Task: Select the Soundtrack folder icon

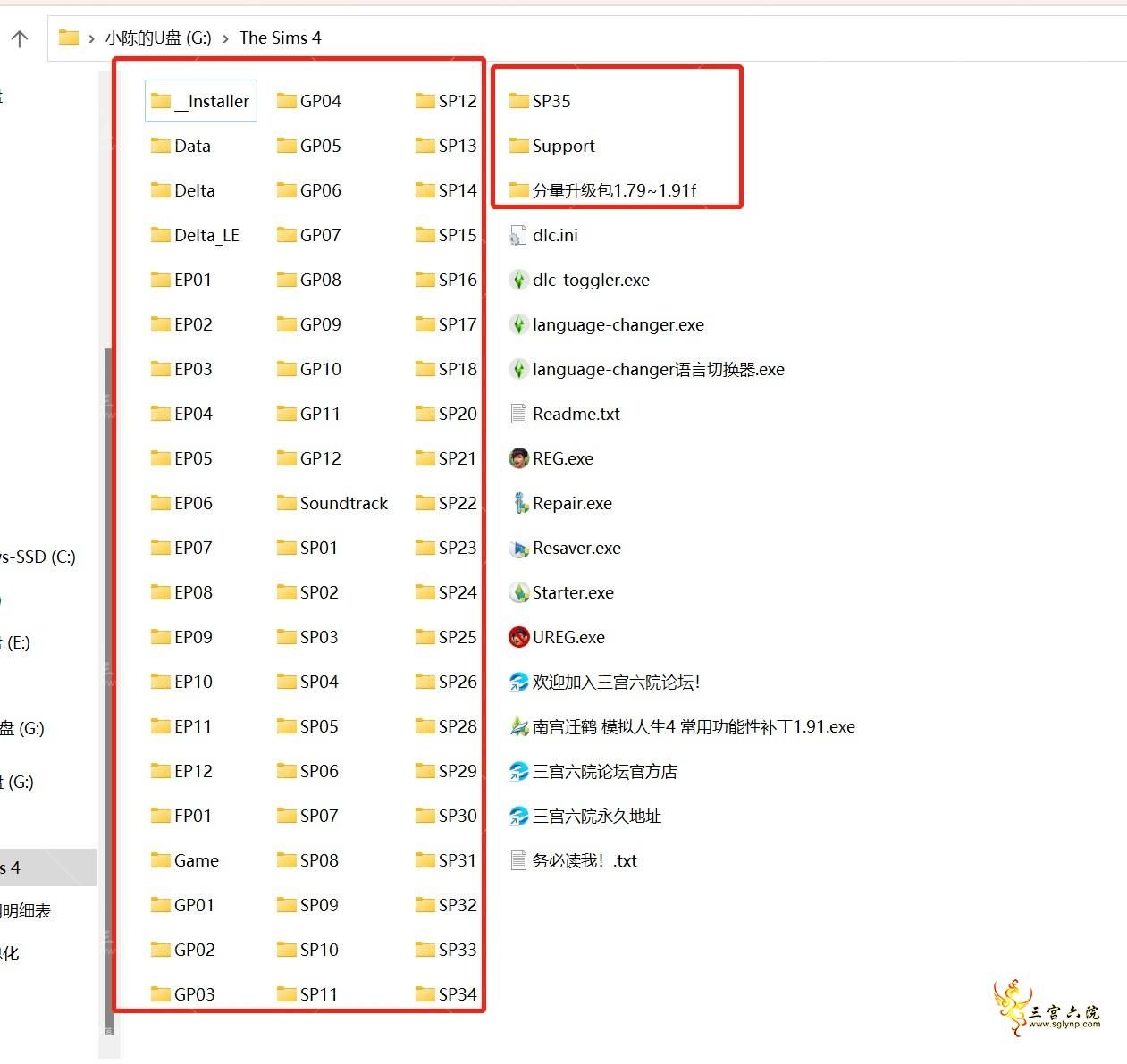Action: pos(286,503)
